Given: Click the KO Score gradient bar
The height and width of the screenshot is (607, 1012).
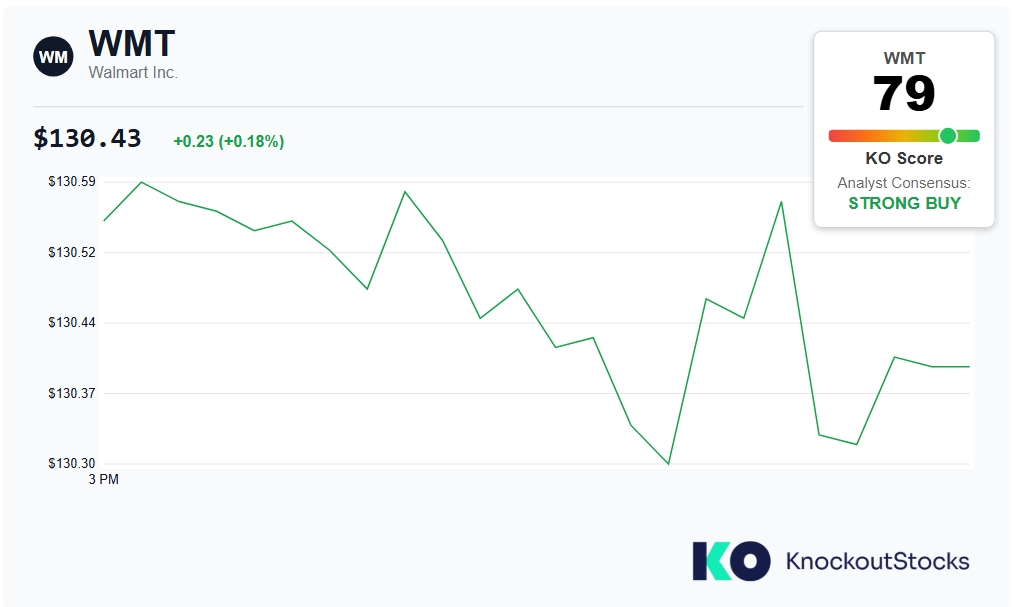Looking at the screenshot, I should (904, 136).
